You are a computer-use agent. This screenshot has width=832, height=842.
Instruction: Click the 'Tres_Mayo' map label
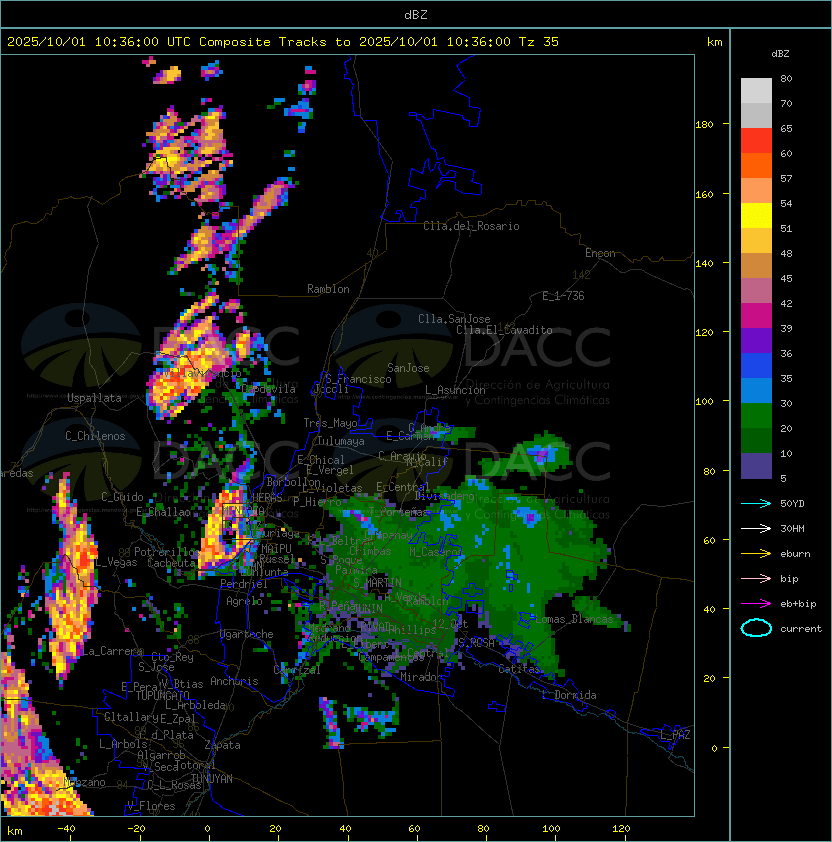[x=330, y=423]
